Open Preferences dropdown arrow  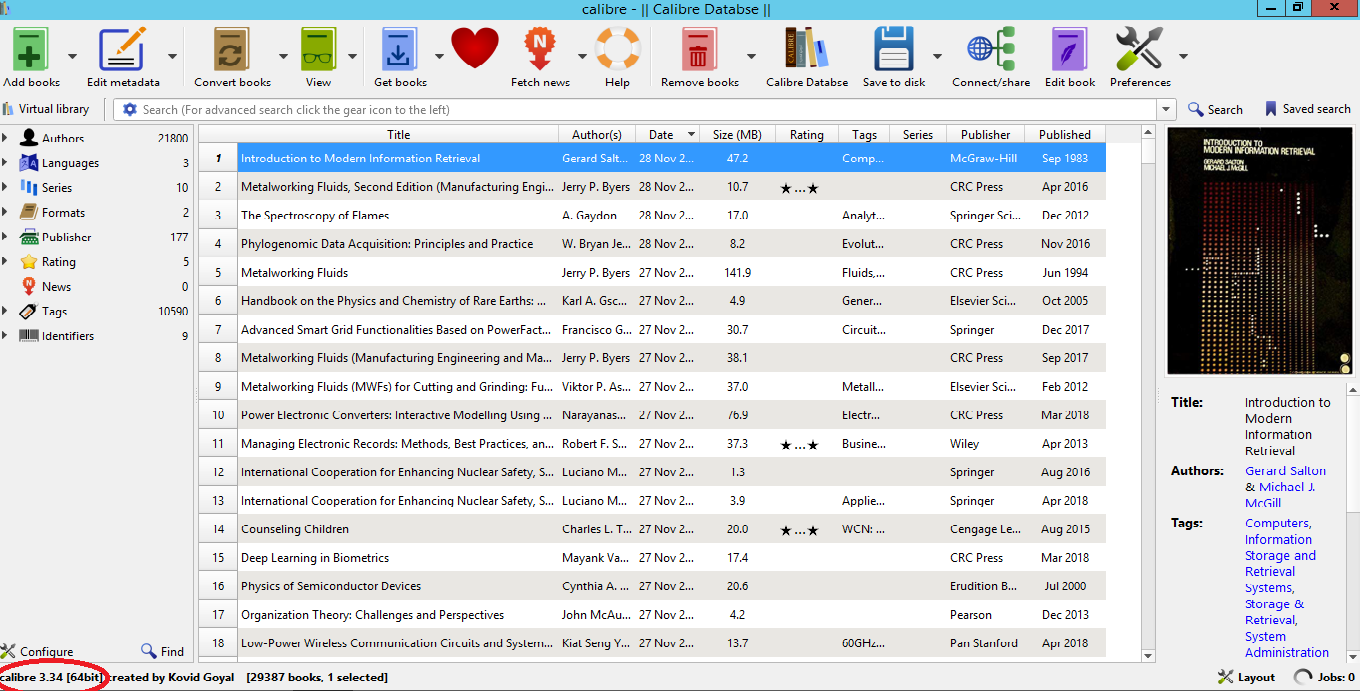pos(1183,57)
